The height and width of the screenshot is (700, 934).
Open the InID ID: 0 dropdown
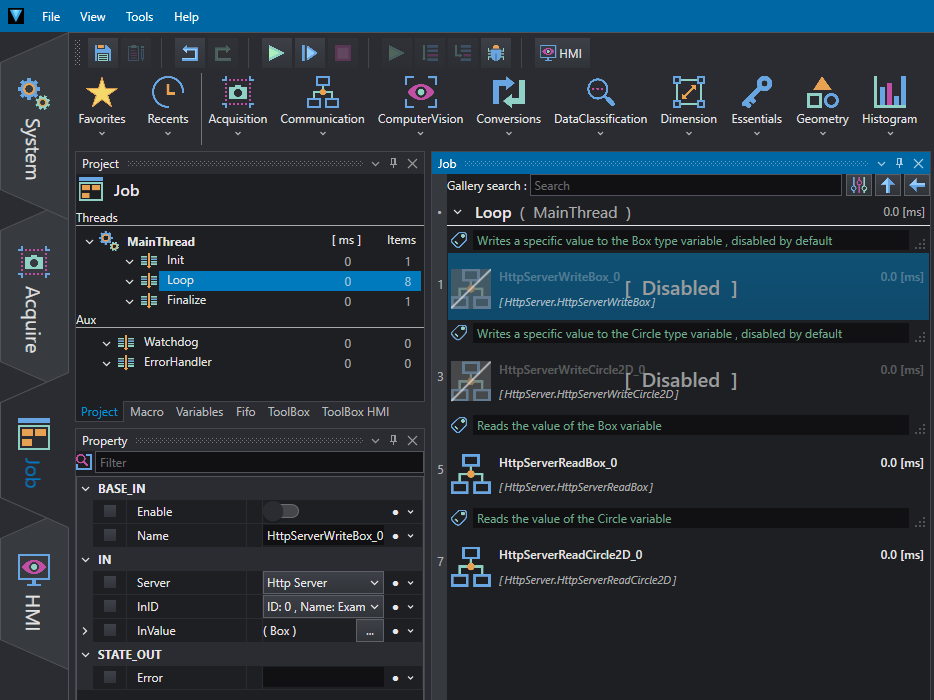[x=322, y=606]
